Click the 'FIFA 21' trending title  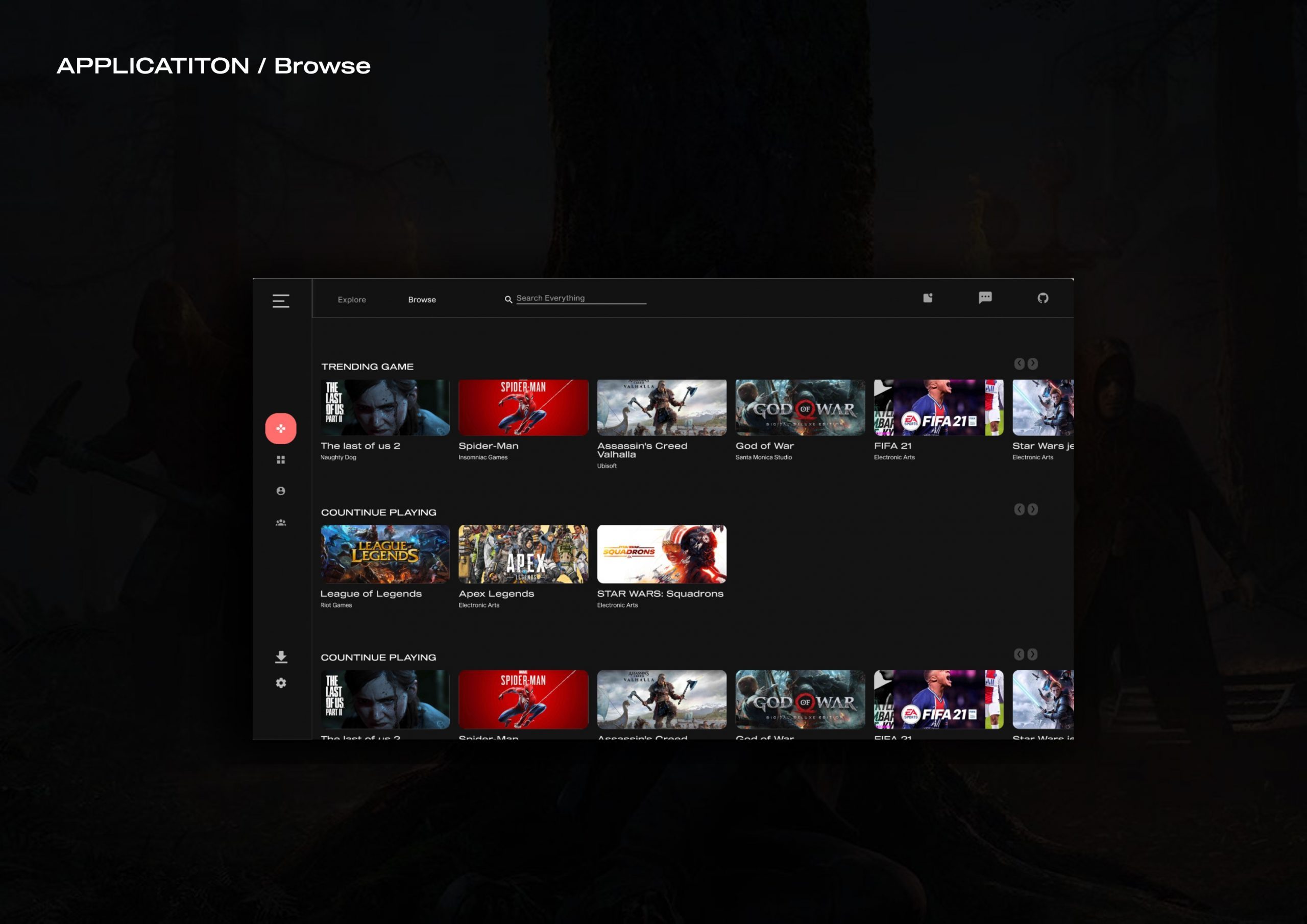pos(892,446)
